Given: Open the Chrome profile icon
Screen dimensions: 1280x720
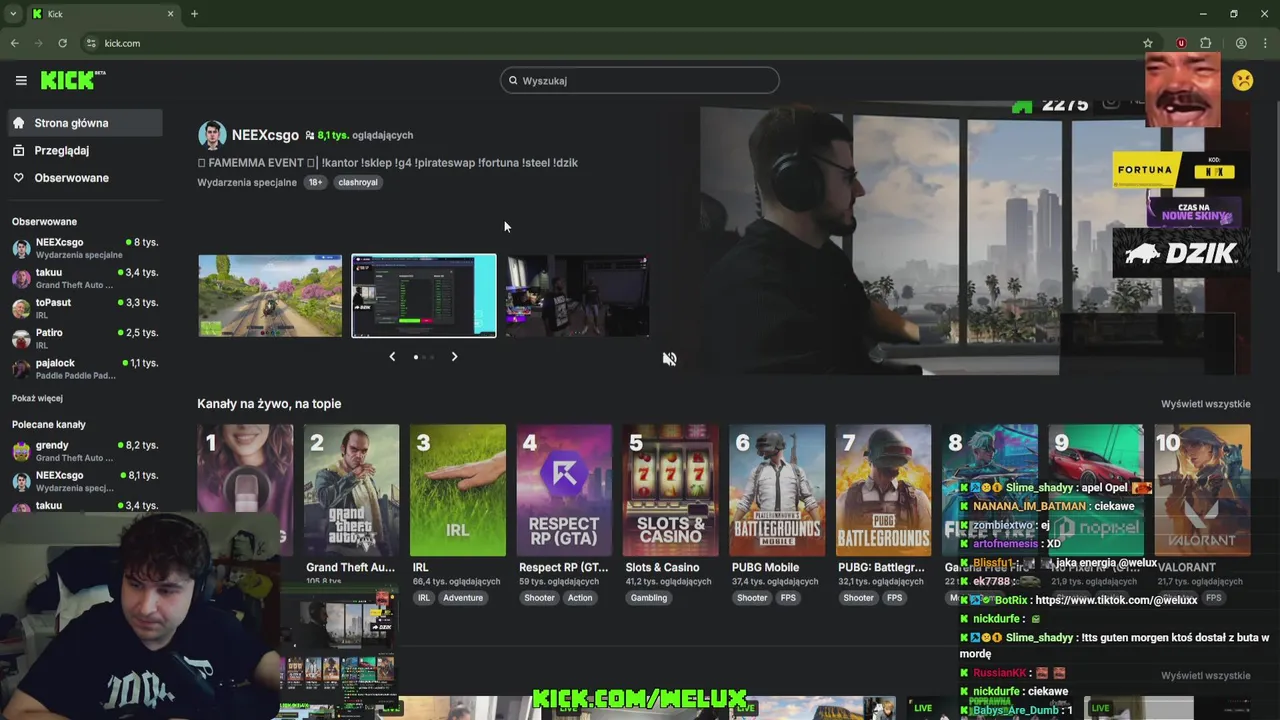Looking at the screenshot, I should [x=1241, y=43].
